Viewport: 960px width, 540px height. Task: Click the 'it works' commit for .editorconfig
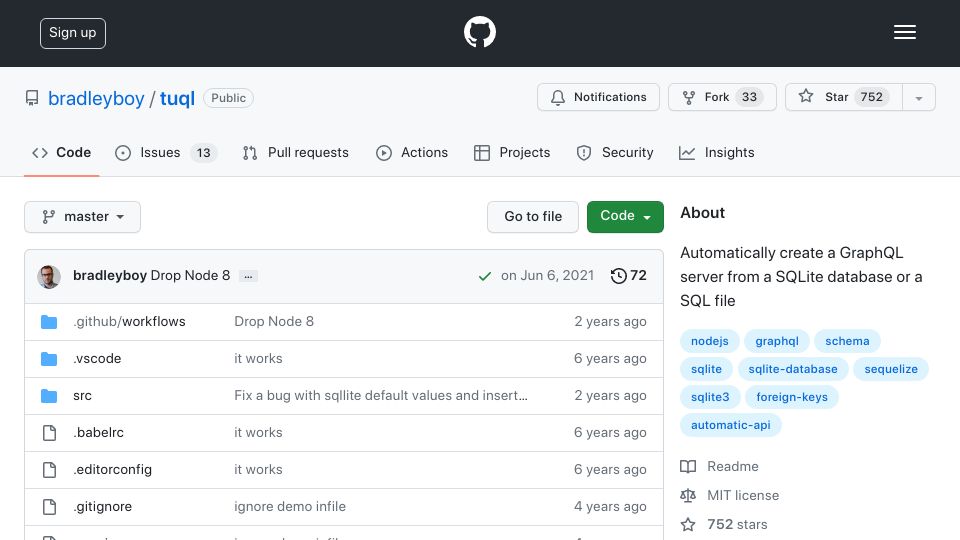tap(258, 470)
